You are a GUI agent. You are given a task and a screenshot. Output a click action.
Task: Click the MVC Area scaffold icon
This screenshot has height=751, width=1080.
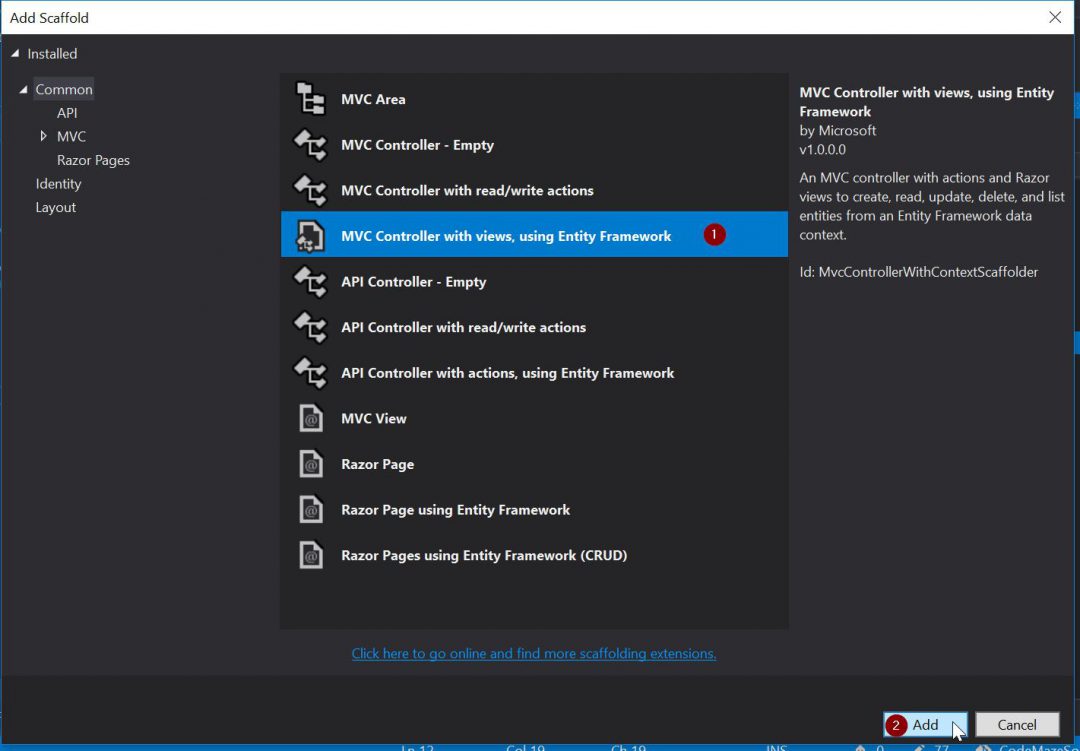pos(311,100)
